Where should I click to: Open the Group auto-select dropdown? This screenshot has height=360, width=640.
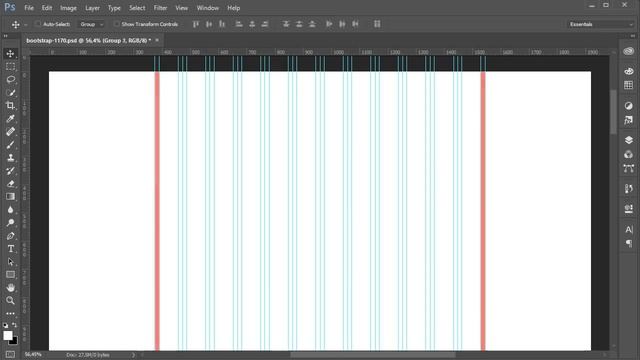[x=91, y=24]
